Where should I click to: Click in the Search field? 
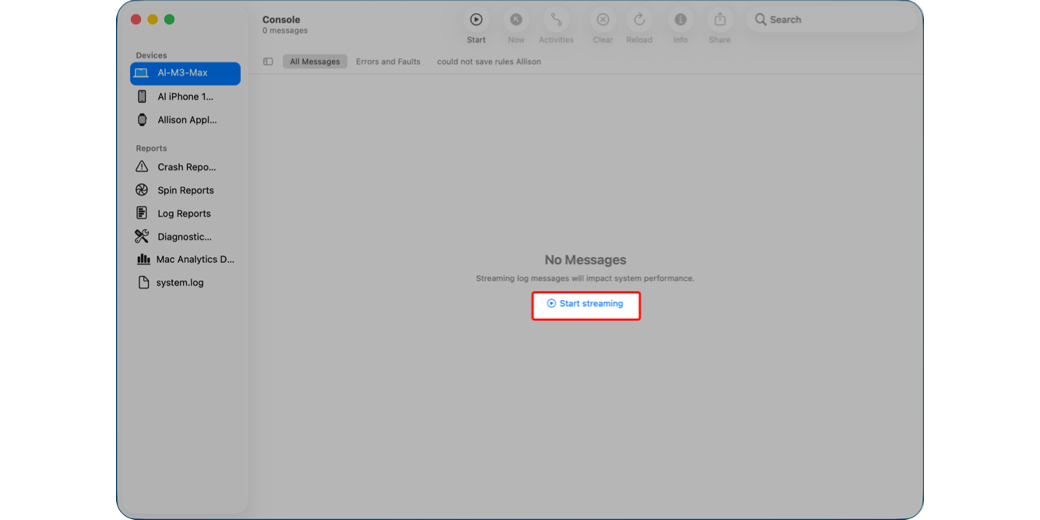pyautogui.click(x=835, y=20)
